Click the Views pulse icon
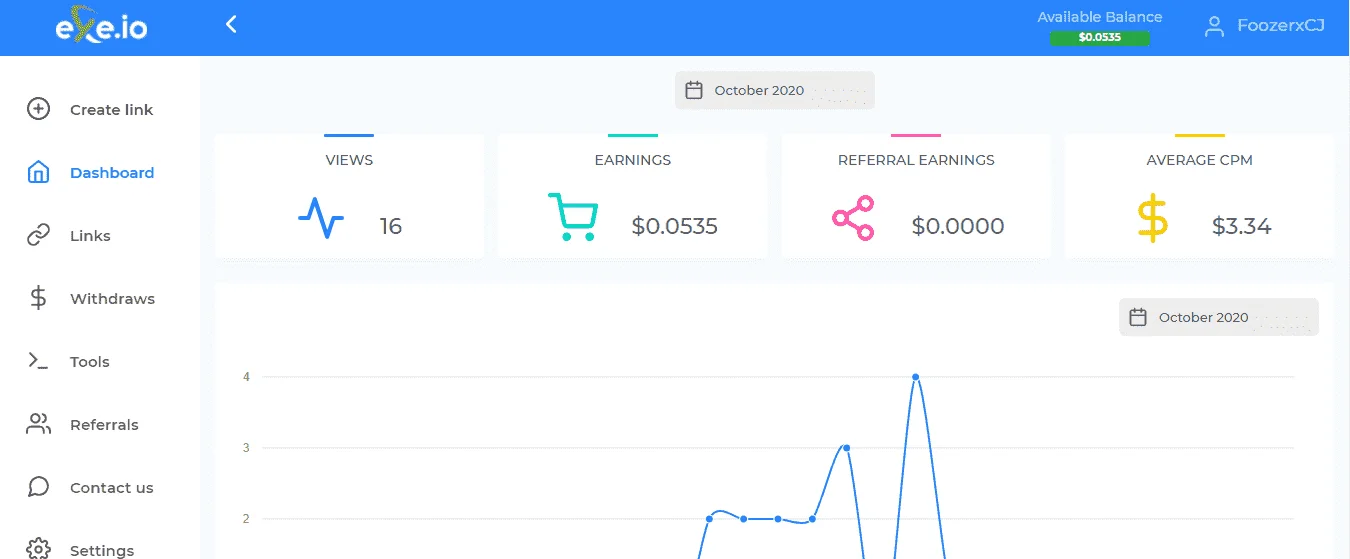1350x559 pixels. point(321,218)
